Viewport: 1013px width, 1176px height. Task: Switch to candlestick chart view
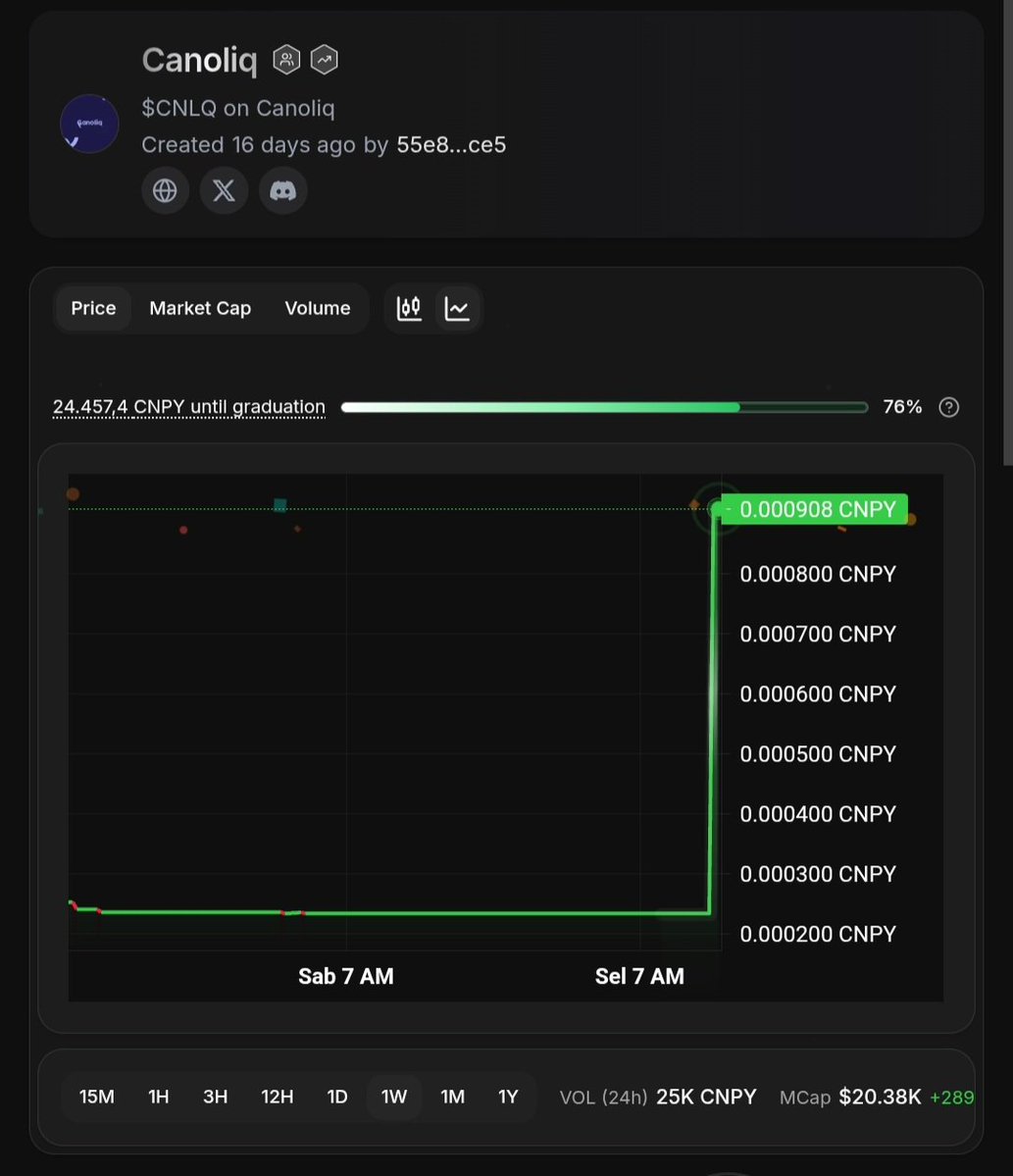pos(409,308)
